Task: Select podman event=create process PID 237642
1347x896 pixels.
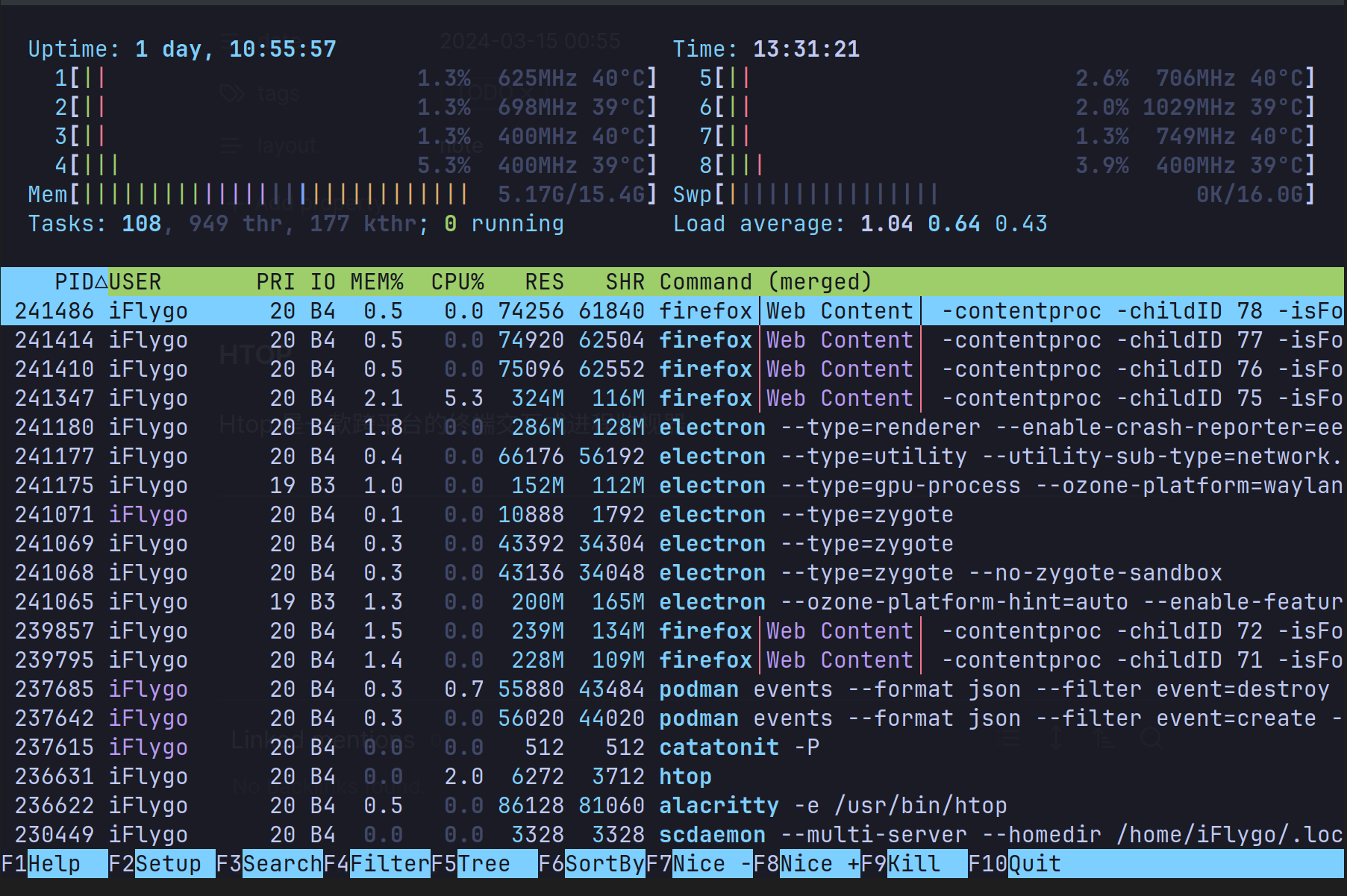Action: coord(672,718)
